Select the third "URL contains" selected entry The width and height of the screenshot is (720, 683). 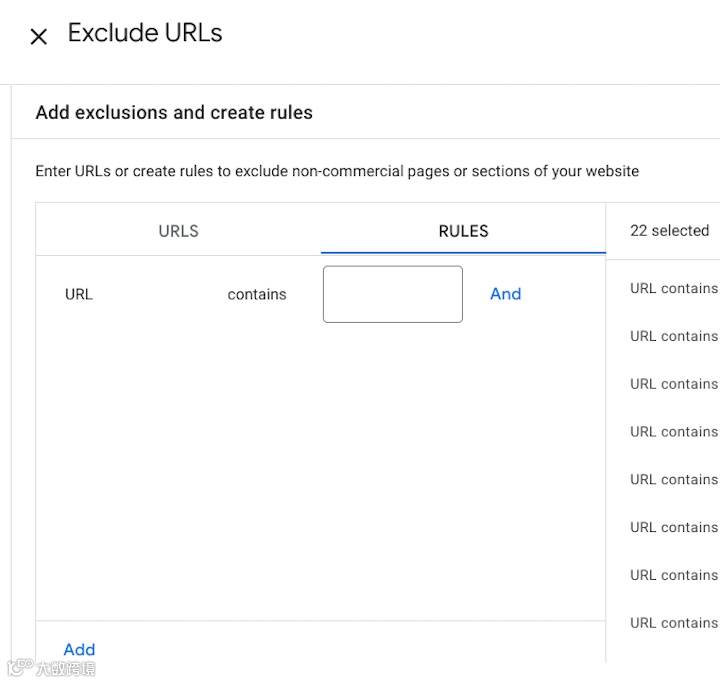tap(673, 384)
